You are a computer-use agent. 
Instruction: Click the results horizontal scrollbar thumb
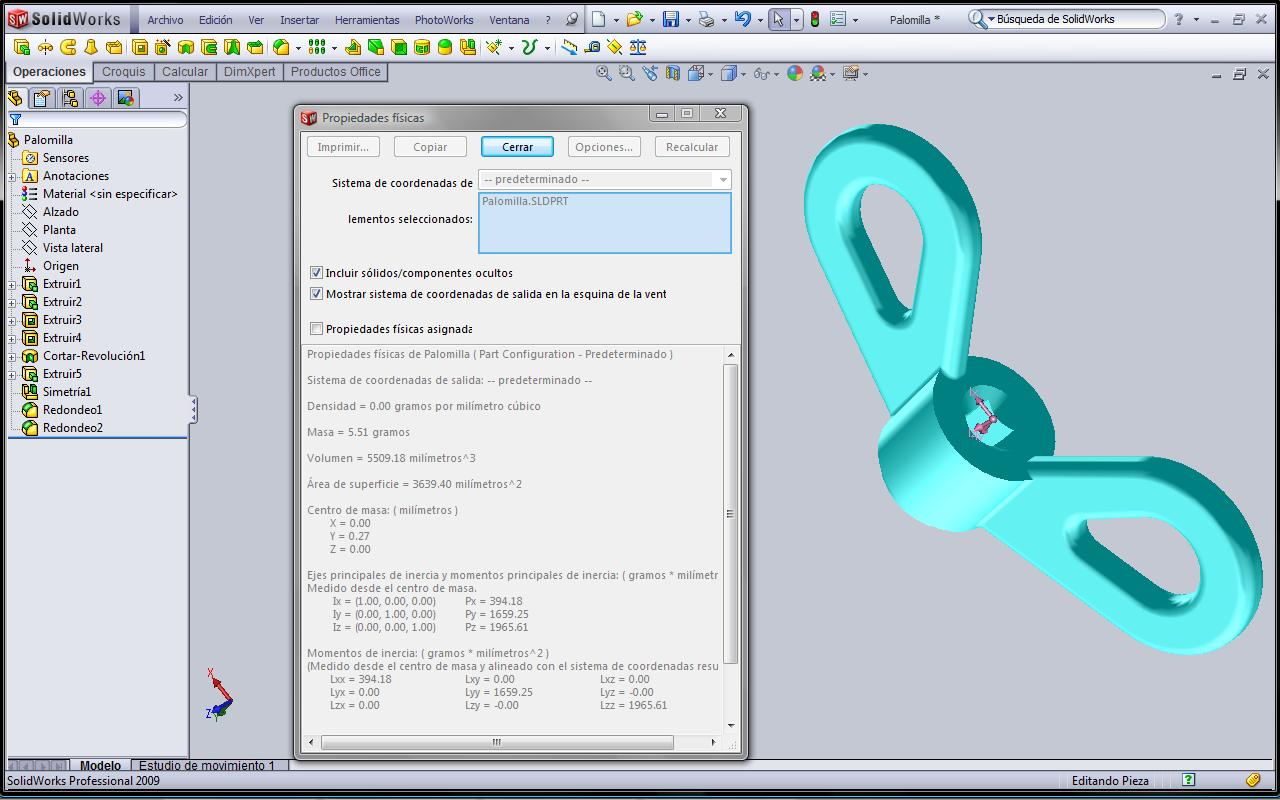click(x=497, y=742)
